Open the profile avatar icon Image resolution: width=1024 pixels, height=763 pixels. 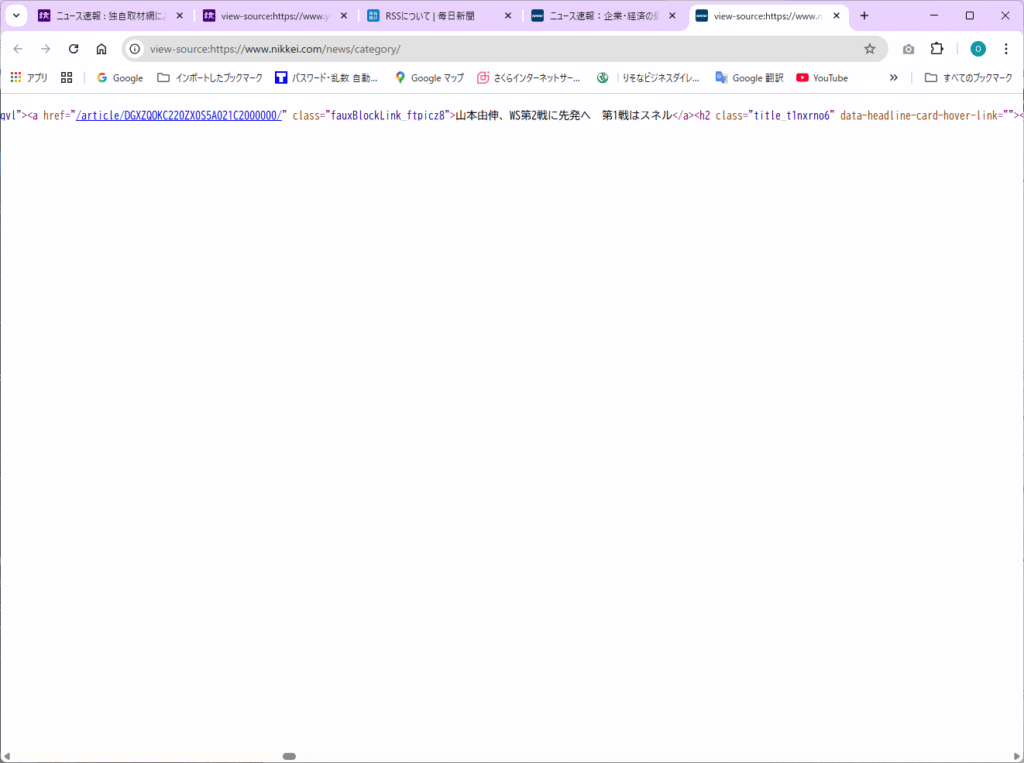[977, 49]
